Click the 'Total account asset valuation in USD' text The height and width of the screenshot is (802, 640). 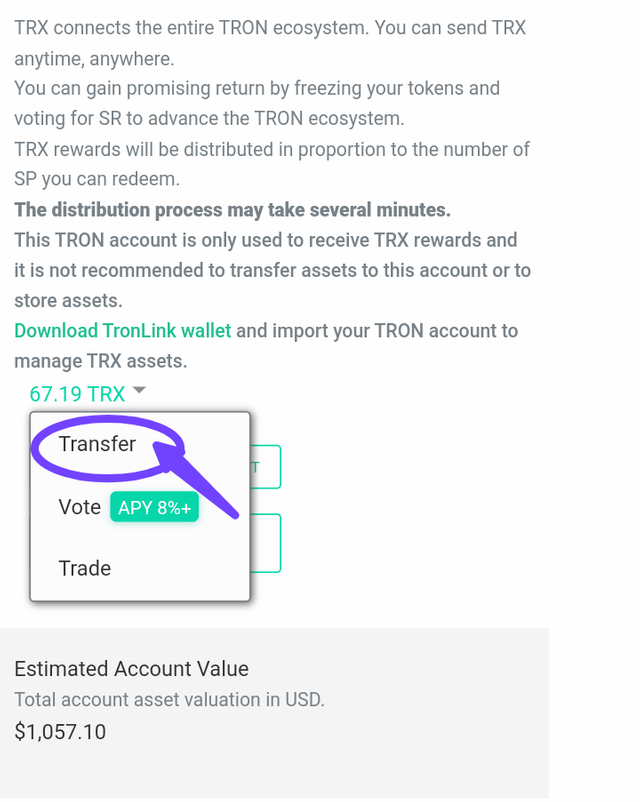[169, 700]
